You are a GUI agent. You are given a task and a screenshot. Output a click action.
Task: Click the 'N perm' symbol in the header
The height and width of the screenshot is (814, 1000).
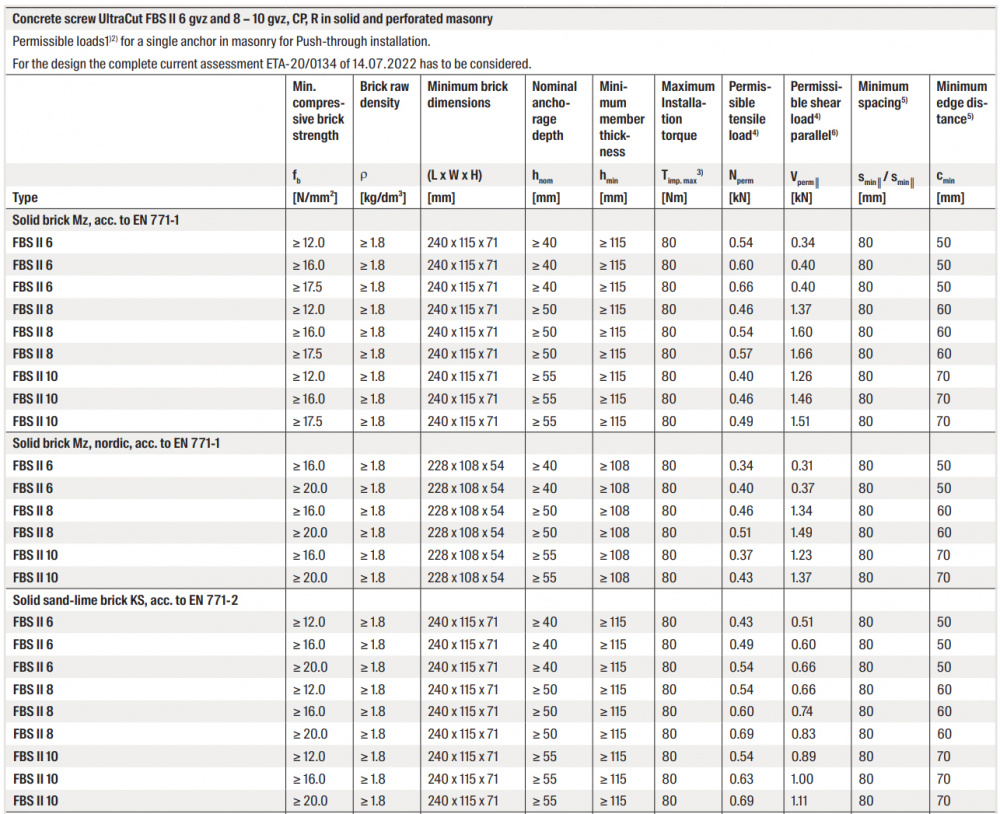pyautogui.click(x=741, y=177)
